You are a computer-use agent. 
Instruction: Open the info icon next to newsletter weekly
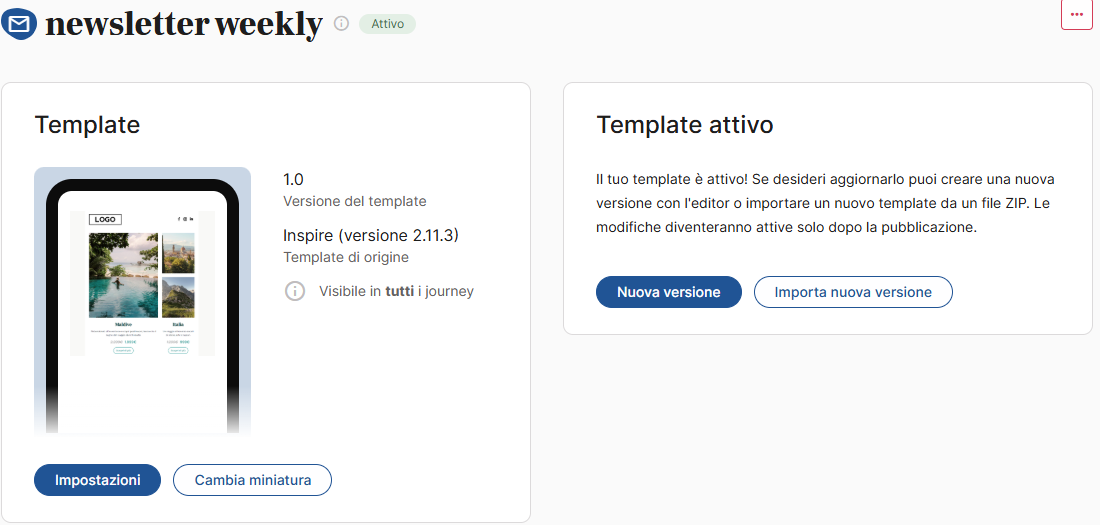point(342,24)
